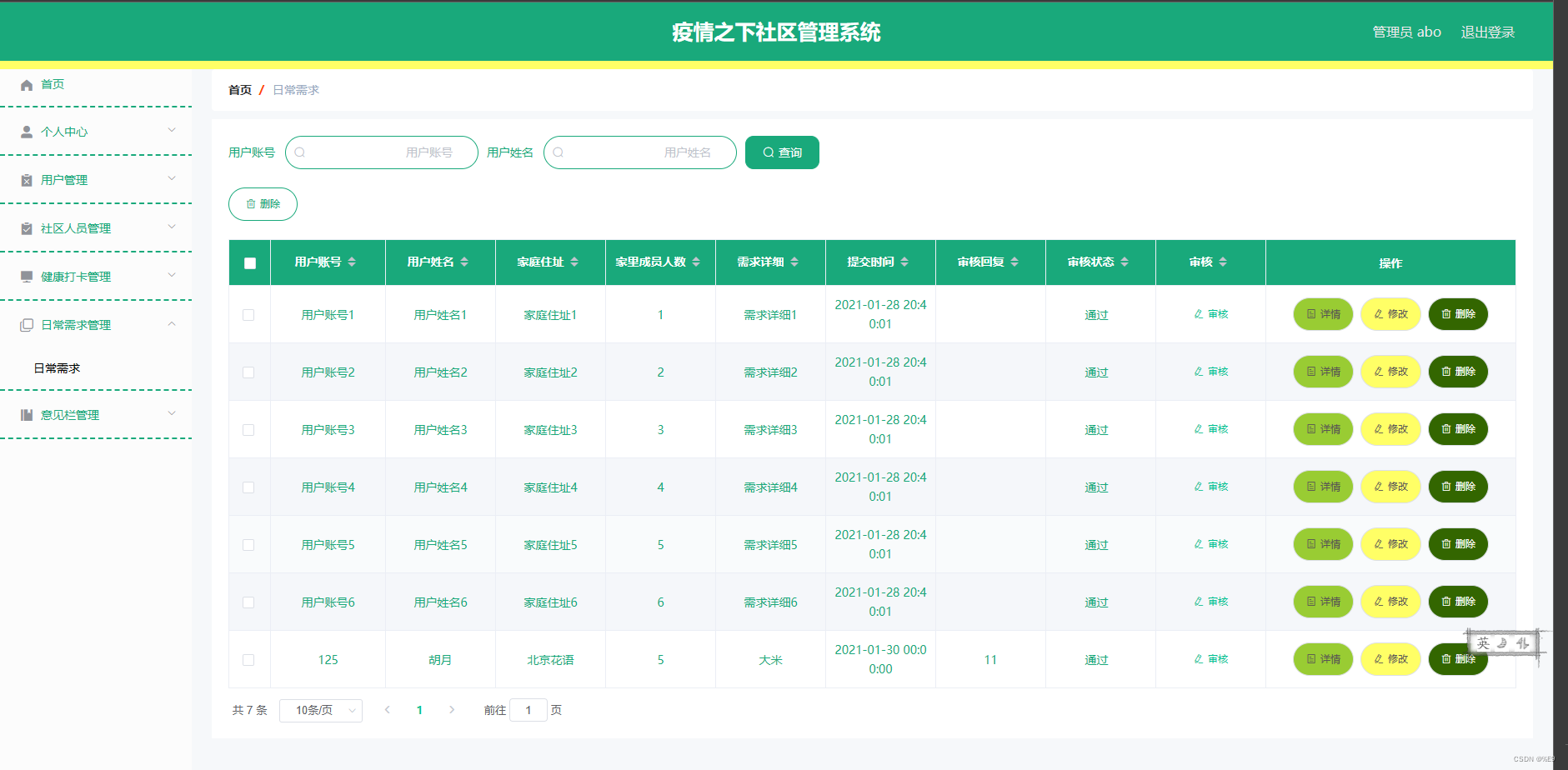1568x770 pixels.
Task: Sort table by 家庭住址 column arrows
Action: tap(574, 262)
